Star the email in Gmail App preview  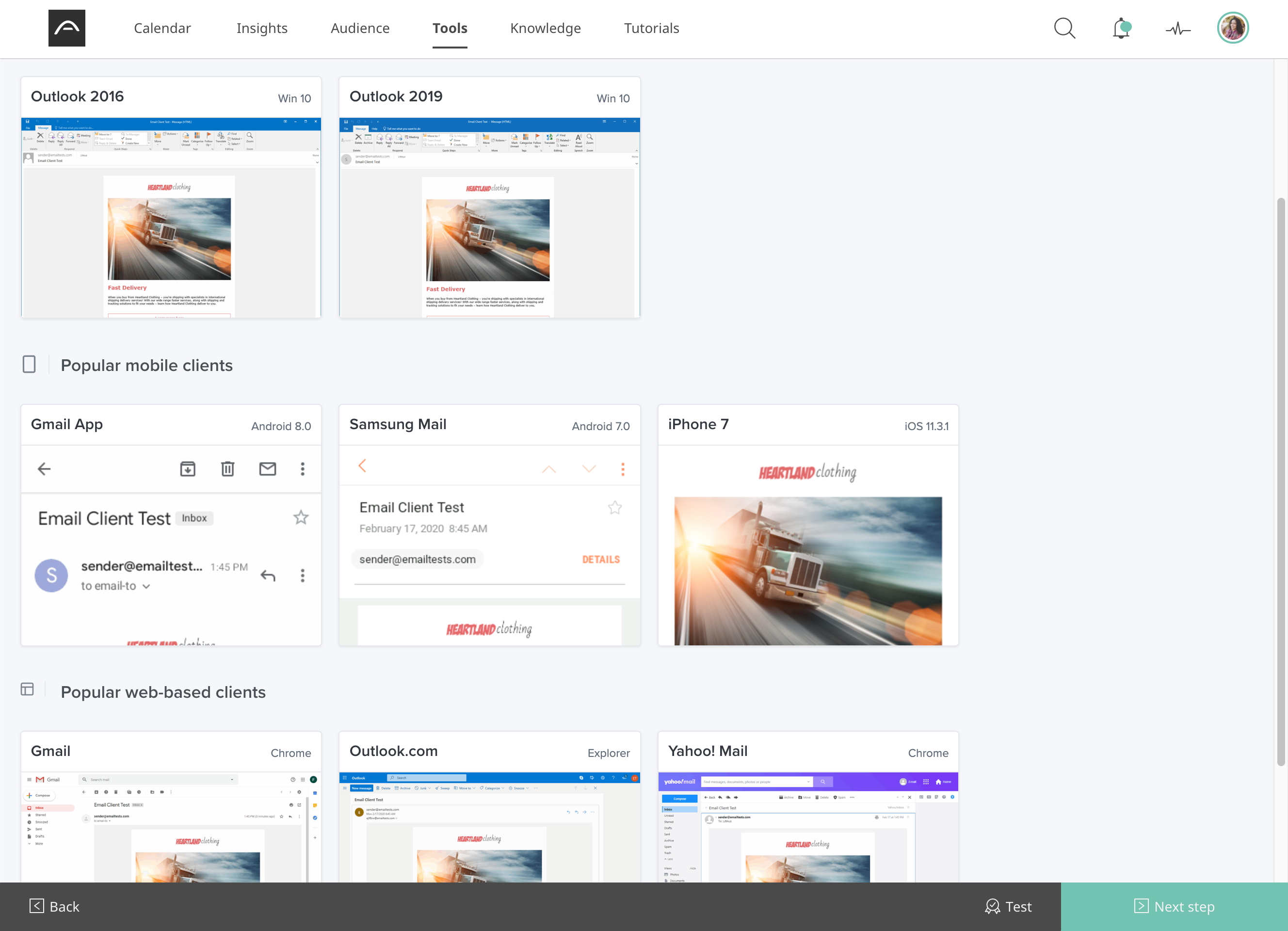(301, 517)
